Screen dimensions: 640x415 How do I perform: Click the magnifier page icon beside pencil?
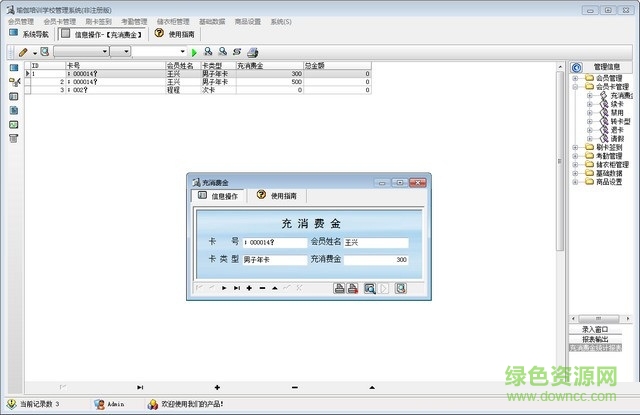44,52
